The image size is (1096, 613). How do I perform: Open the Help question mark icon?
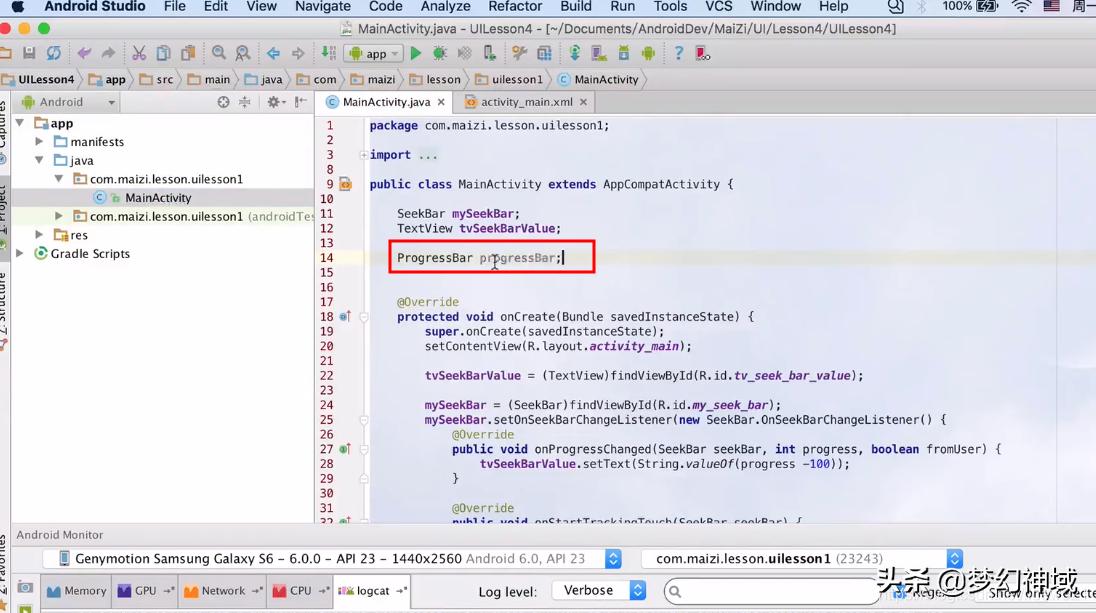(x=678, y=53)
